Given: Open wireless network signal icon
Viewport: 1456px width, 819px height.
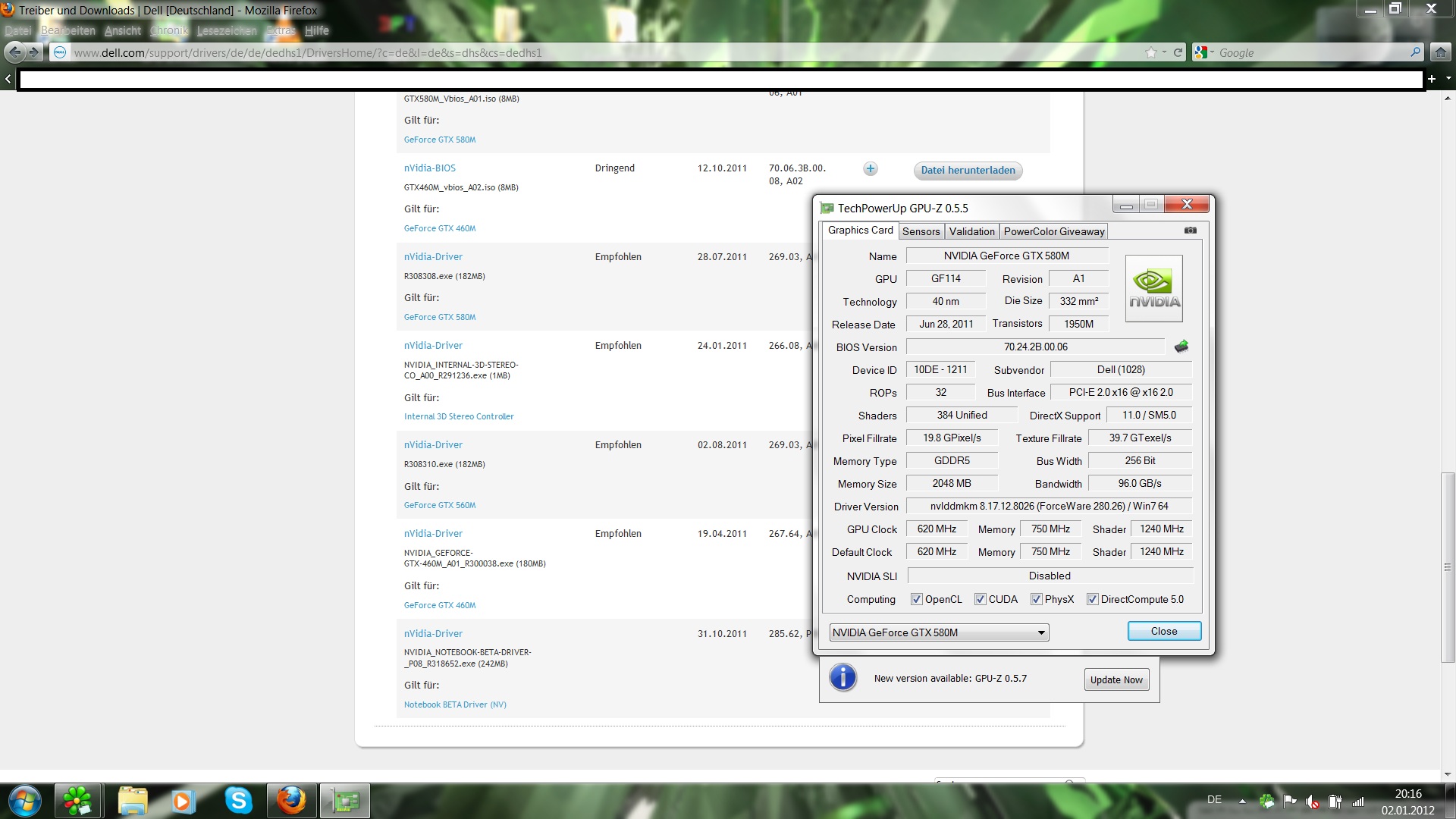Looking at the screenshot, I should pos(1358,801).
